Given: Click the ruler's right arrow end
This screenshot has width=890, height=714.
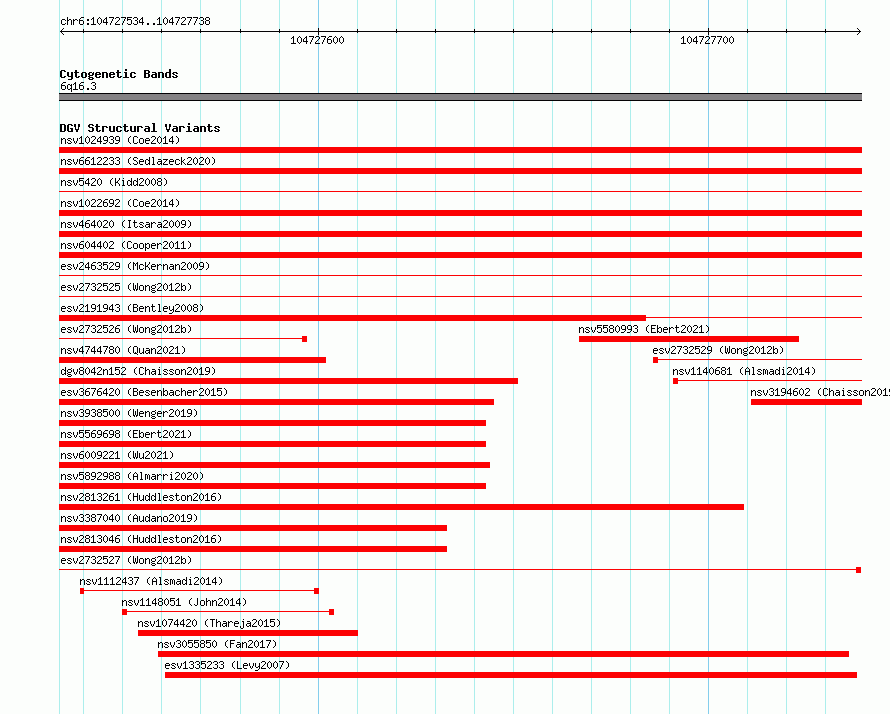Looking at the screenshot, I should point(858,32).
